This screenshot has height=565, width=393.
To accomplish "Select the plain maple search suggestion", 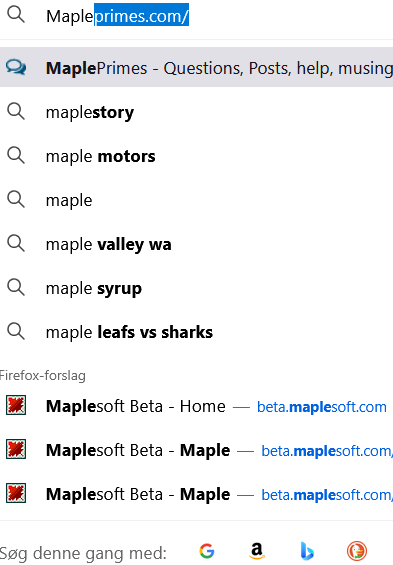I will click(x=196, y=200).
